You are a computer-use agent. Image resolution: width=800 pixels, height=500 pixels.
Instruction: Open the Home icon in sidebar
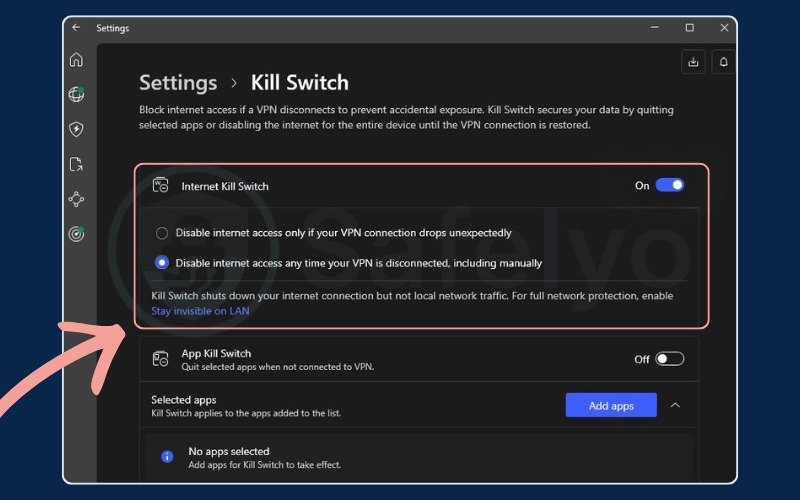pos(76,60)
